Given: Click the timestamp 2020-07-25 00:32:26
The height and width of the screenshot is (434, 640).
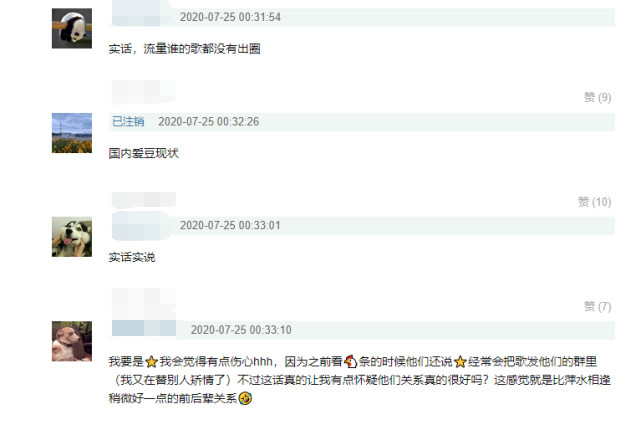Looking at the screenshot, I should click(x=209, y=122).
